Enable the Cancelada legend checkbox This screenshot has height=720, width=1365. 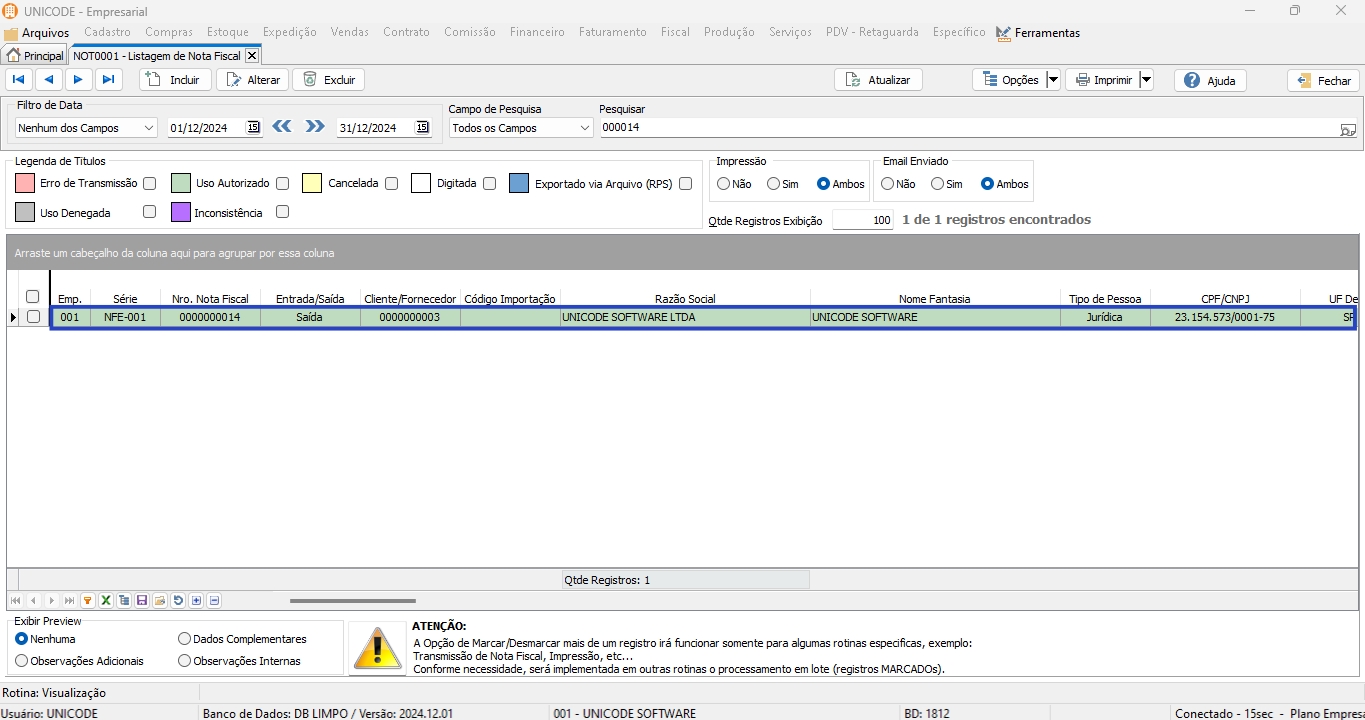point(392,184)
